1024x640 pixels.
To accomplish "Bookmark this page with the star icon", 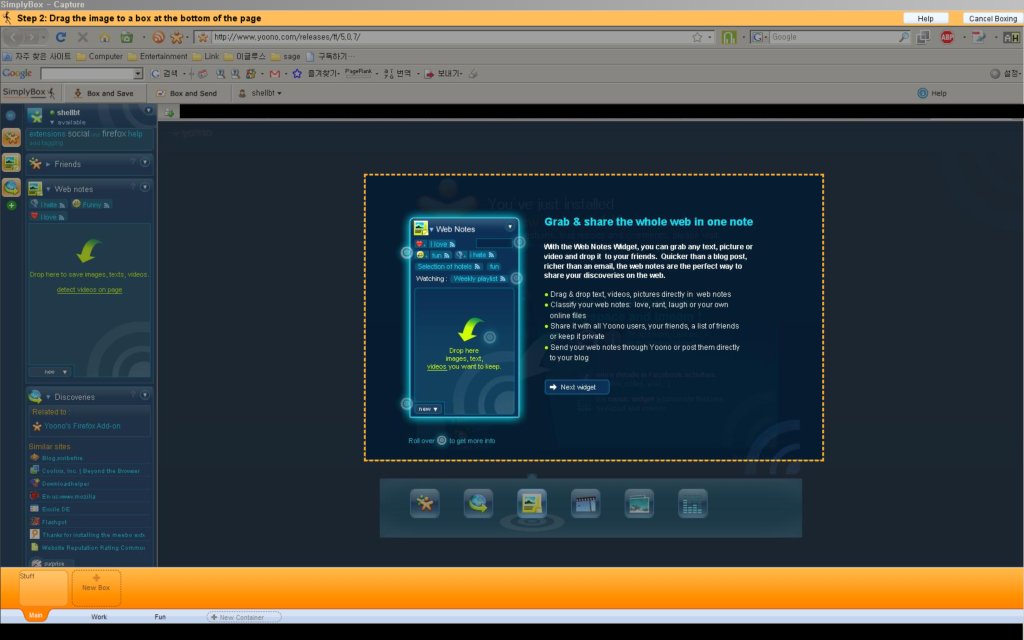I will pos(697,37).
